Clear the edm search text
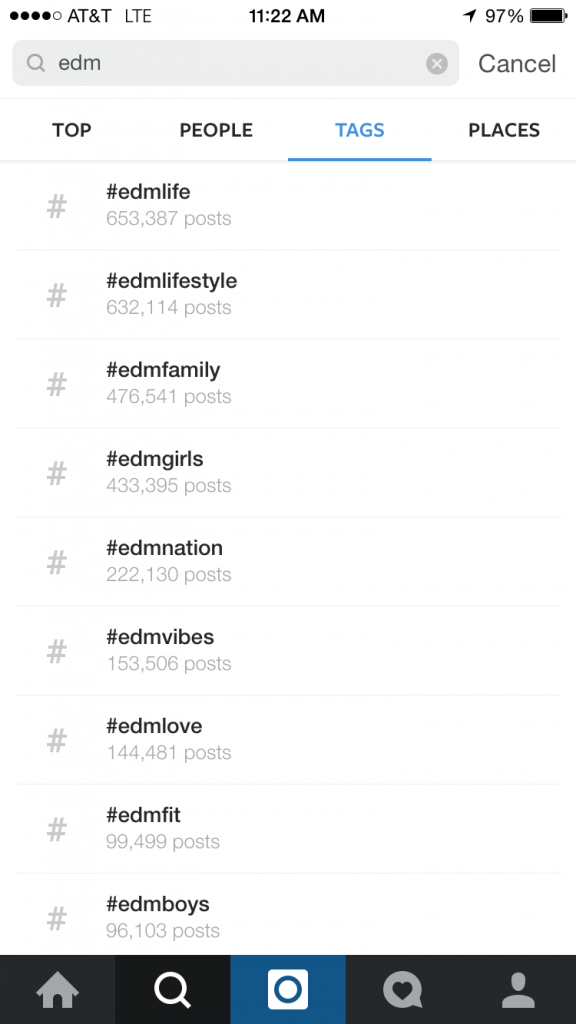 [437, 63]
